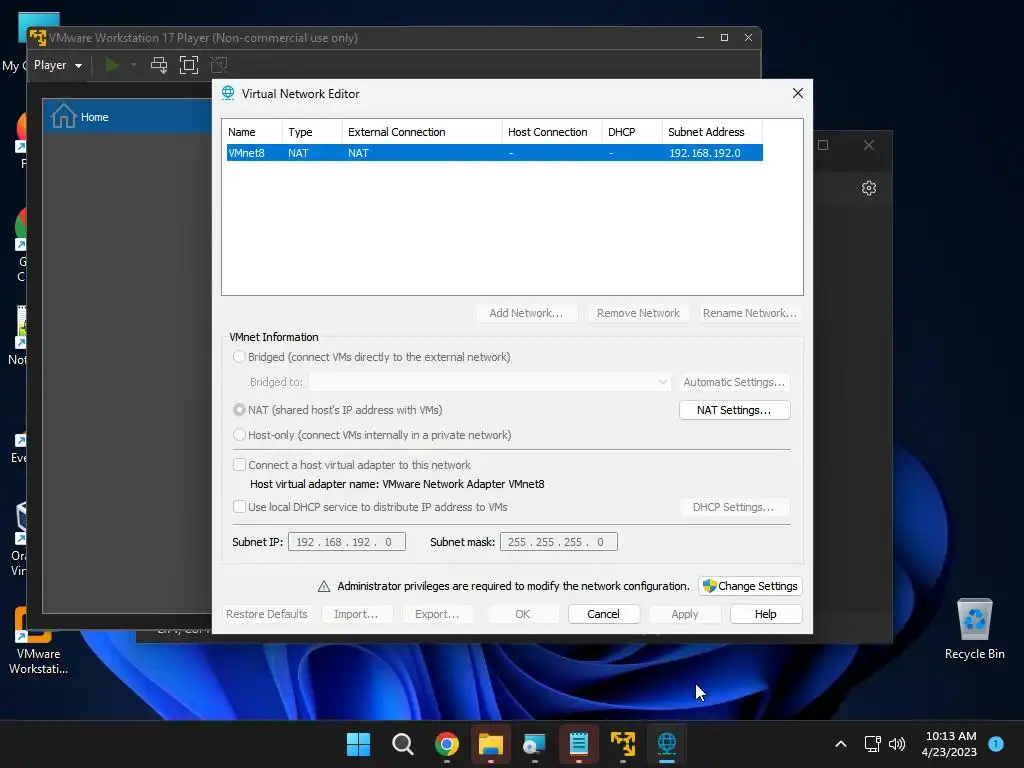Click the Cancel button

603,614
